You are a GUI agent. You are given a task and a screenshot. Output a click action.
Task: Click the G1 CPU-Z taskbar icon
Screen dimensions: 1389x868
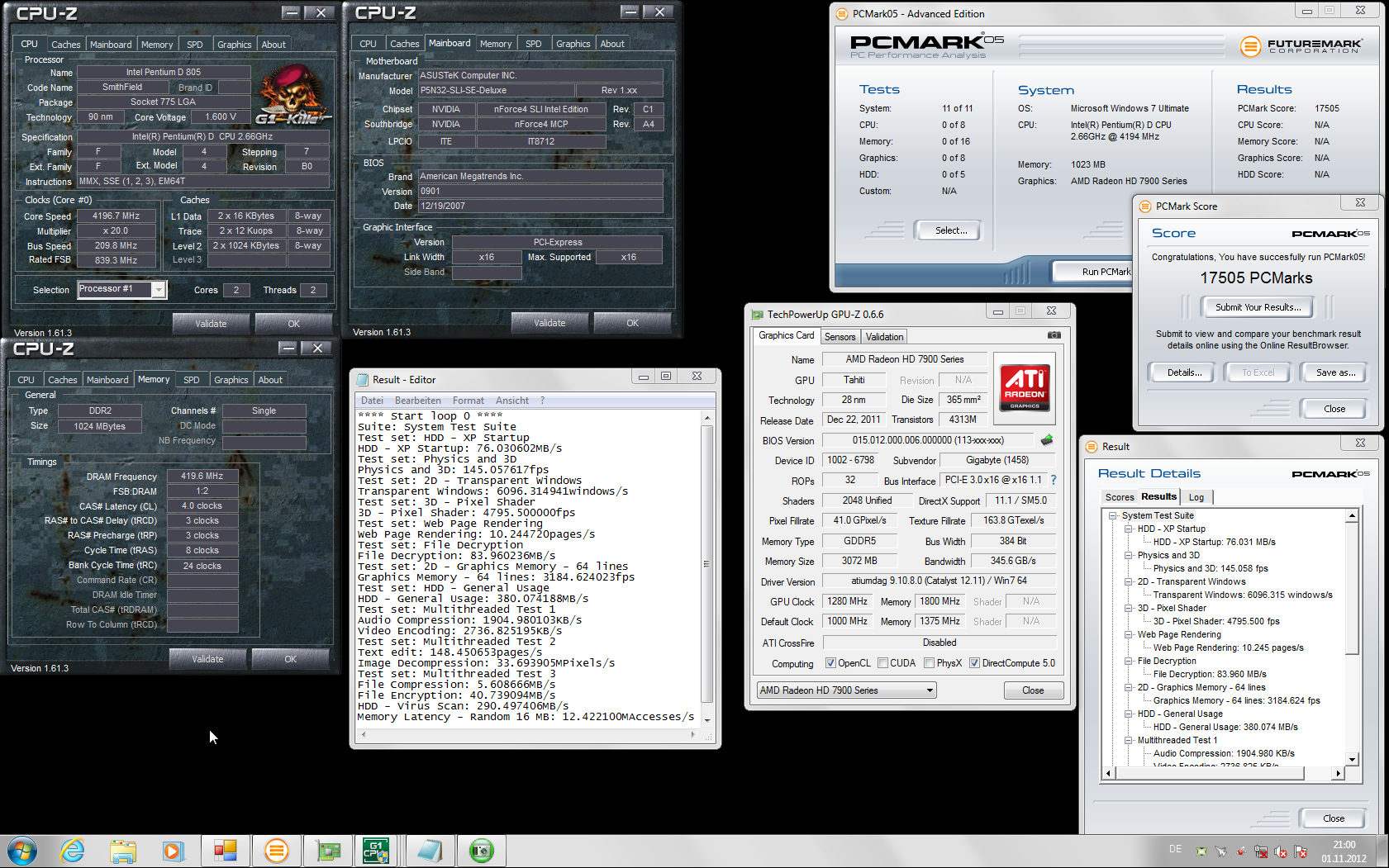tap(377, 851)
